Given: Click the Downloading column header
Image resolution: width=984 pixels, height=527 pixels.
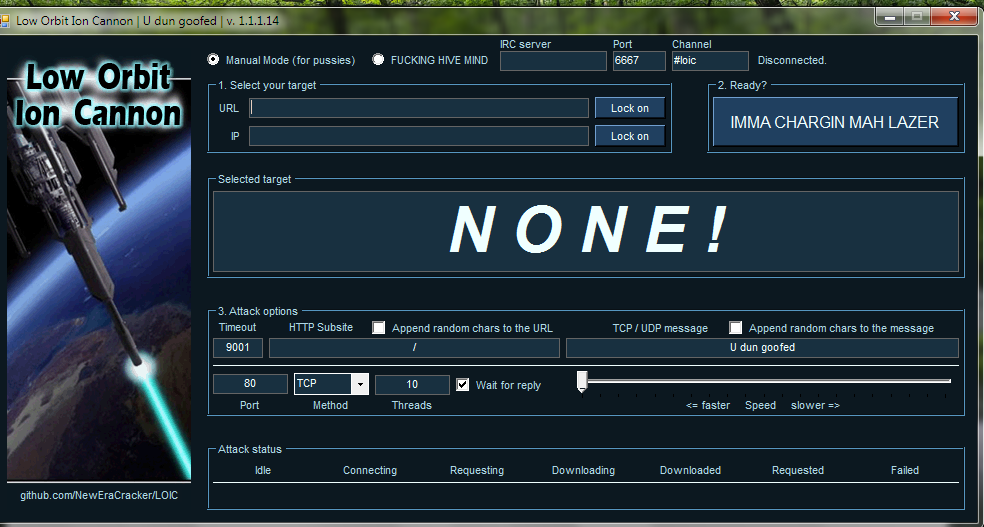Looking at the screenshot, I should 584,470.
